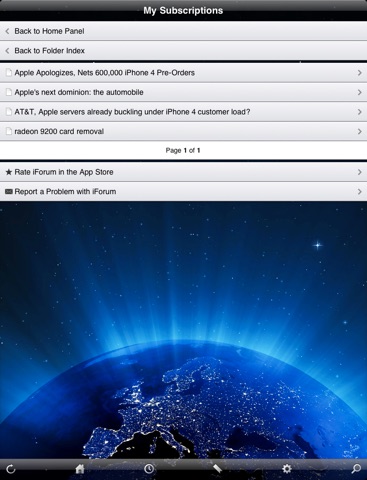
Task: Select Report a Problem with iForum
Action: 183,192
